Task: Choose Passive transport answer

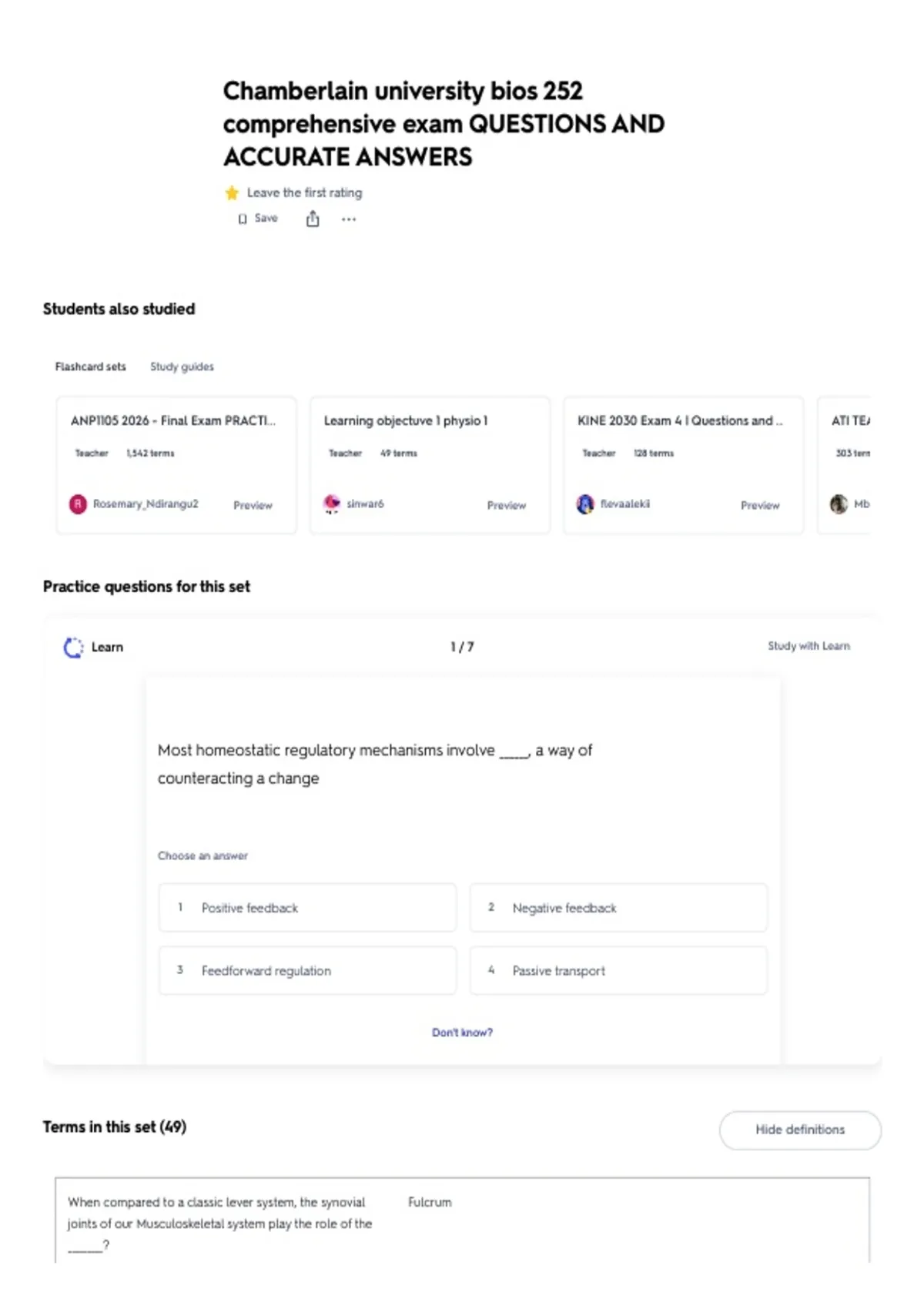Action: (x=618, y=971)
